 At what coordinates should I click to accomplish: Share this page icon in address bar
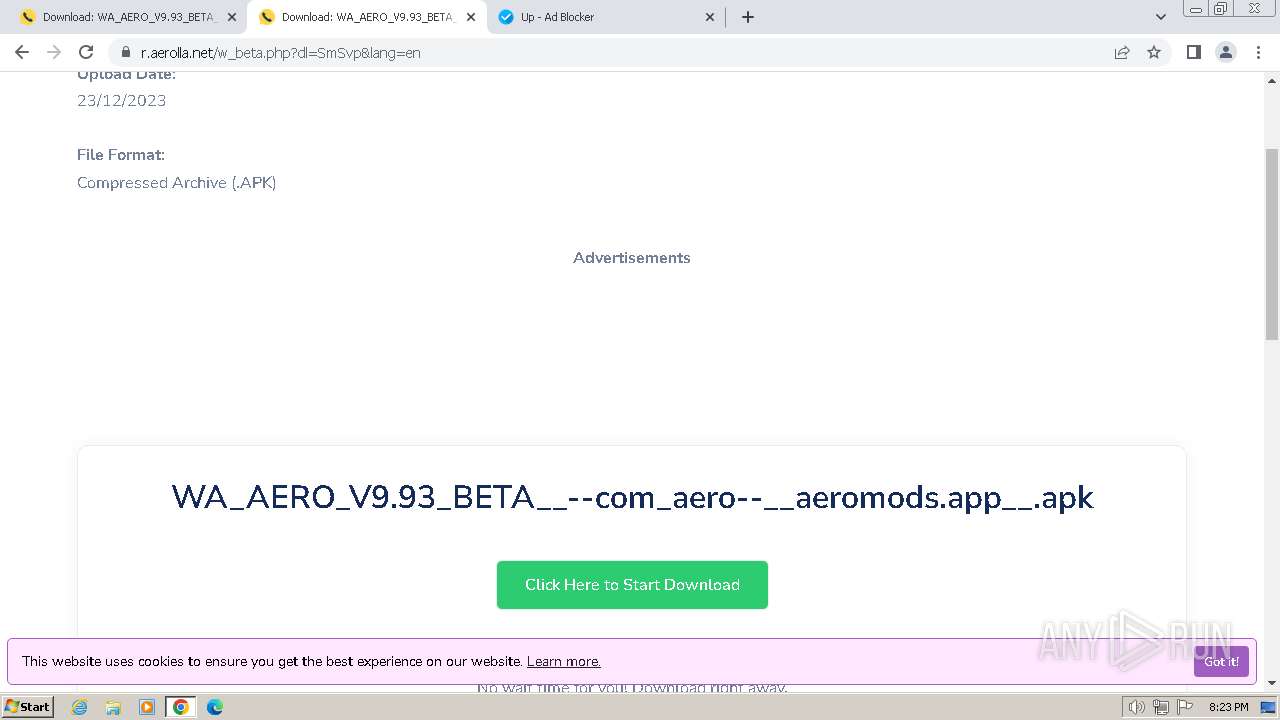click(x=1122, y=52)
